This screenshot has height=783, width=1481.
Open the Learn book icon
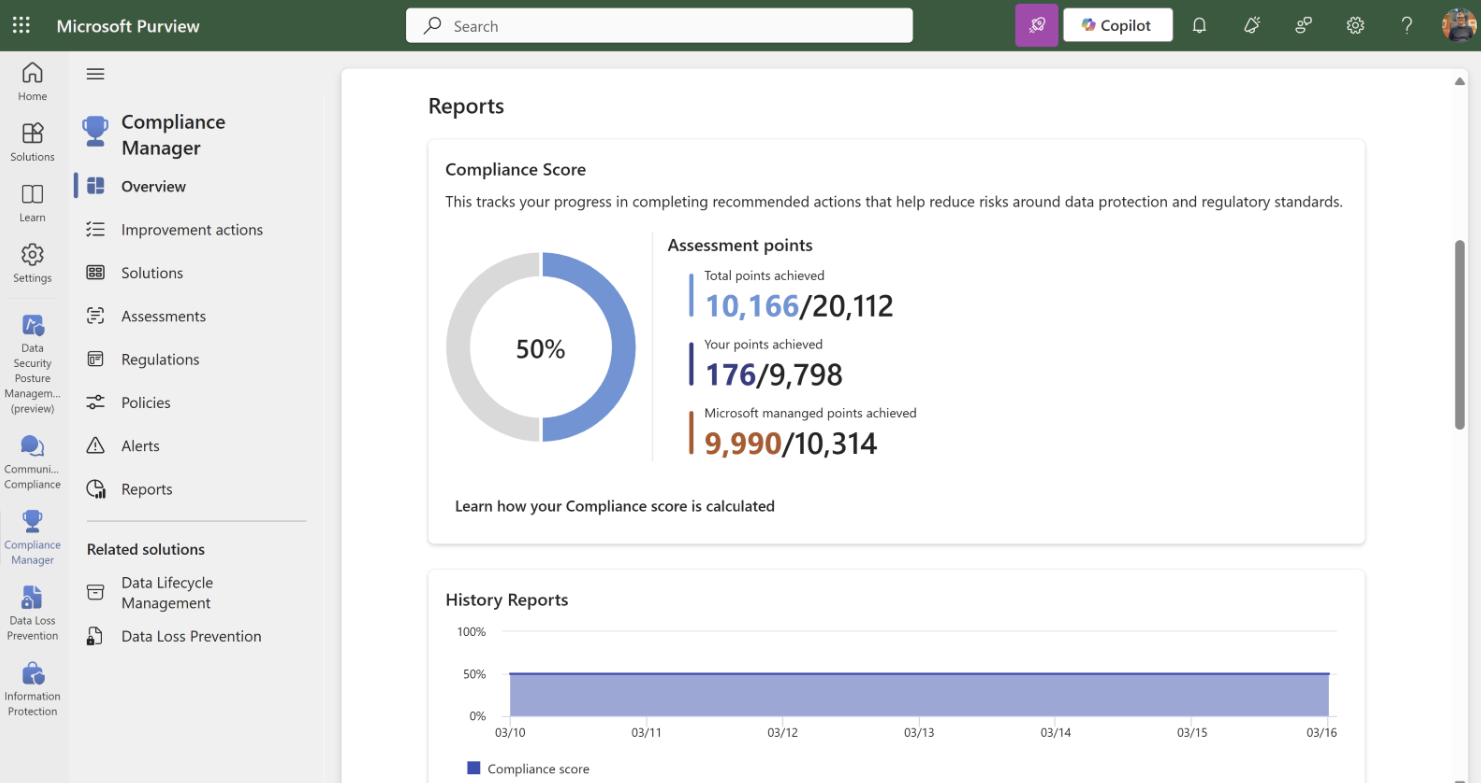tap(32, 194)
